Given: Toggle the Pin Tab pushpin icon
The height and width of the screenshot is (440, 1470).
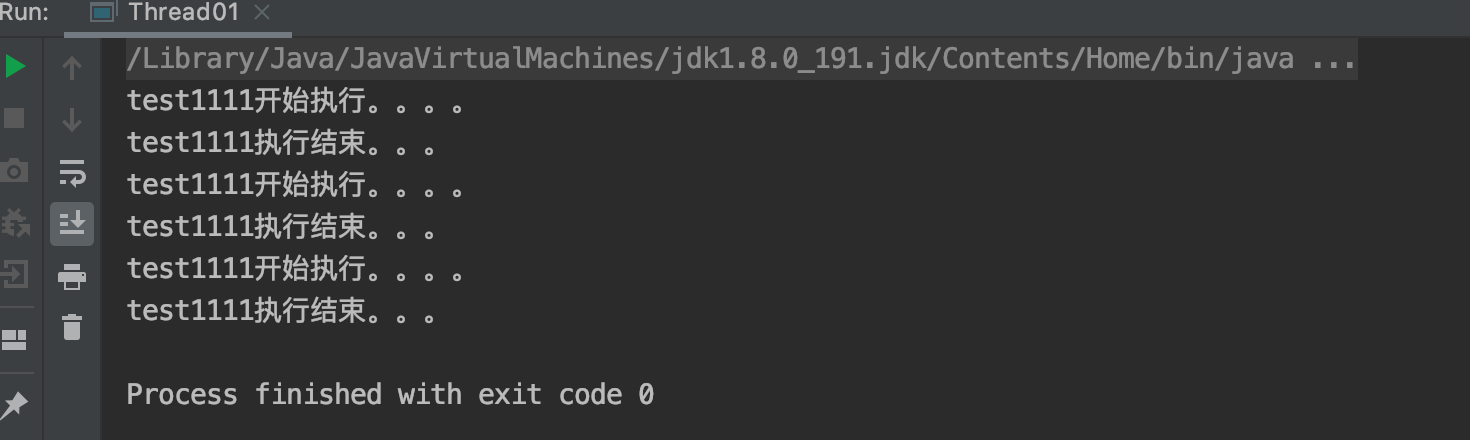Looking at the screenshot, I should click(15, 404).
